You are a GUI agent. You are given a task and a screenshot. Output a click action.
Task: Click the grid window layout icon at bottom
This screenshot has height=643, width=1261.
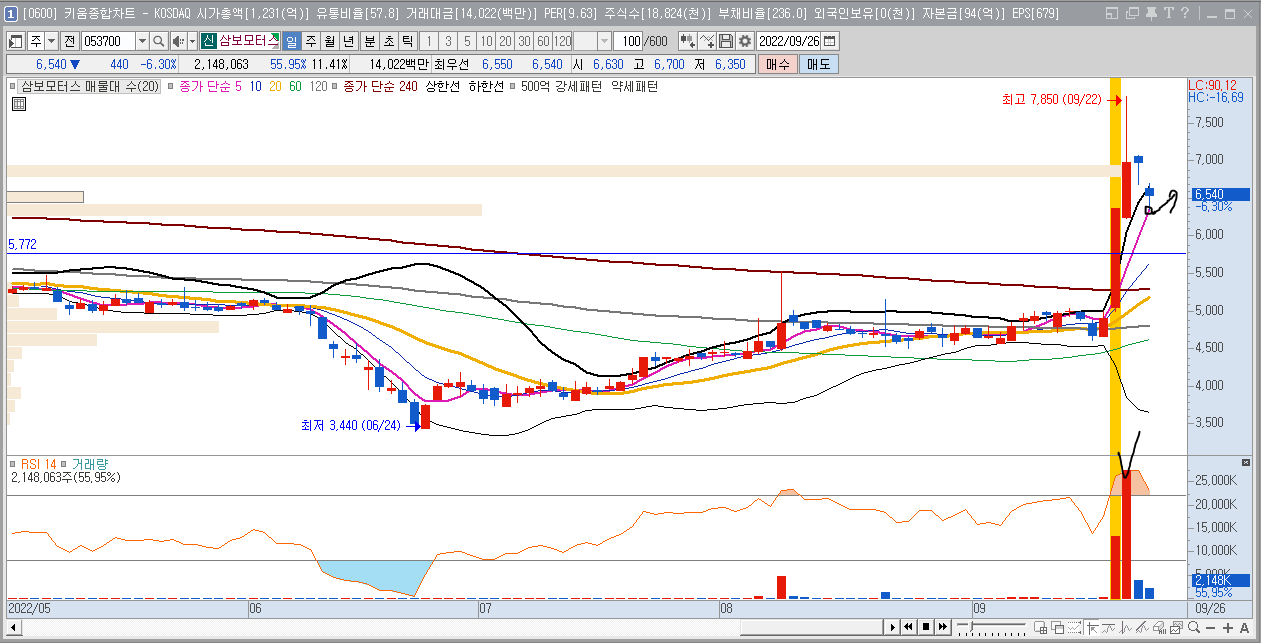tap(1040, 628)
